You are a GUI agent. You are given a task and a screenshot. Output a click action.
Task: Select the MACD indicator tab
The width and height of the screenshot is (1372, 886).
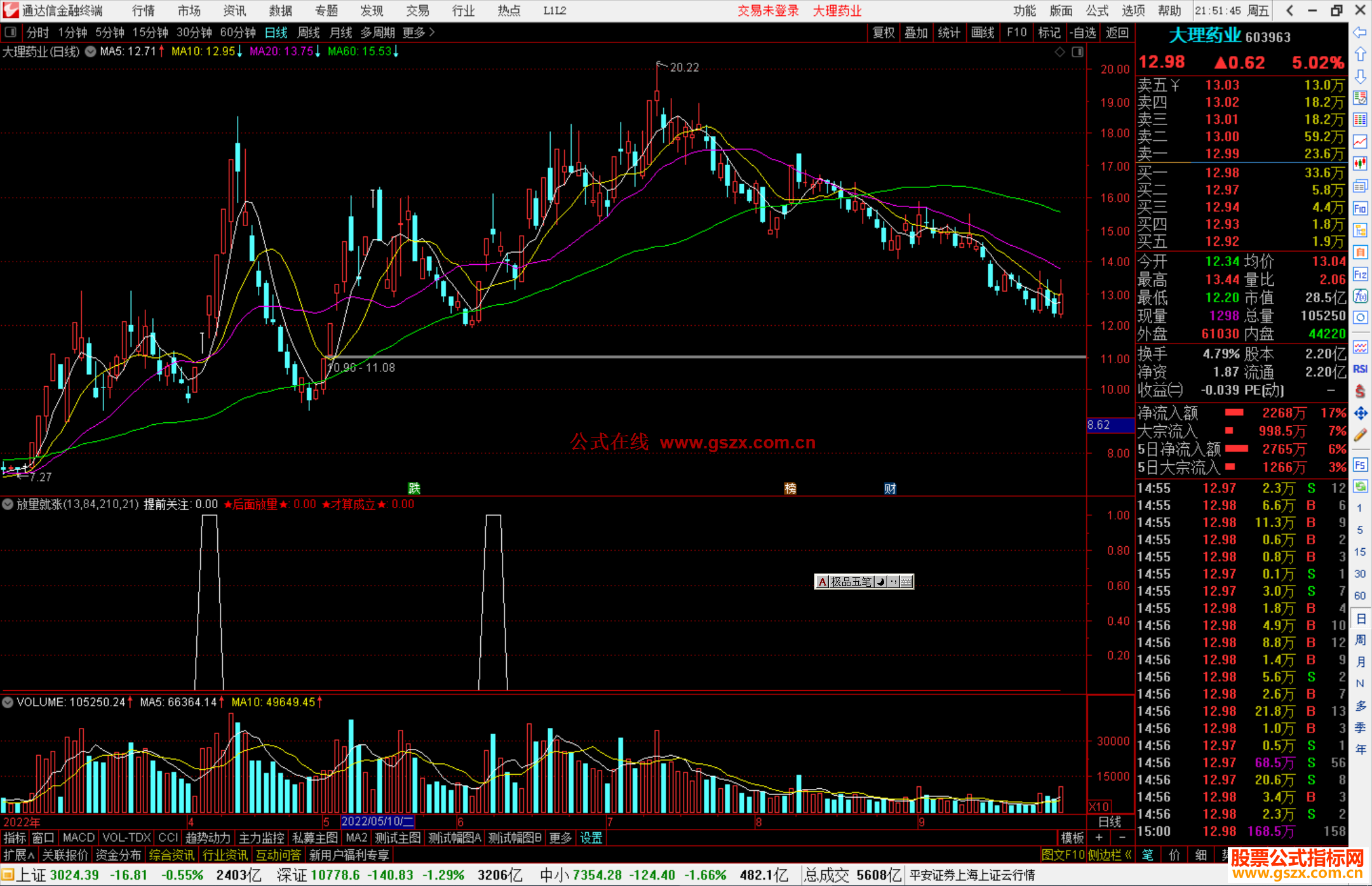[79, 838]
